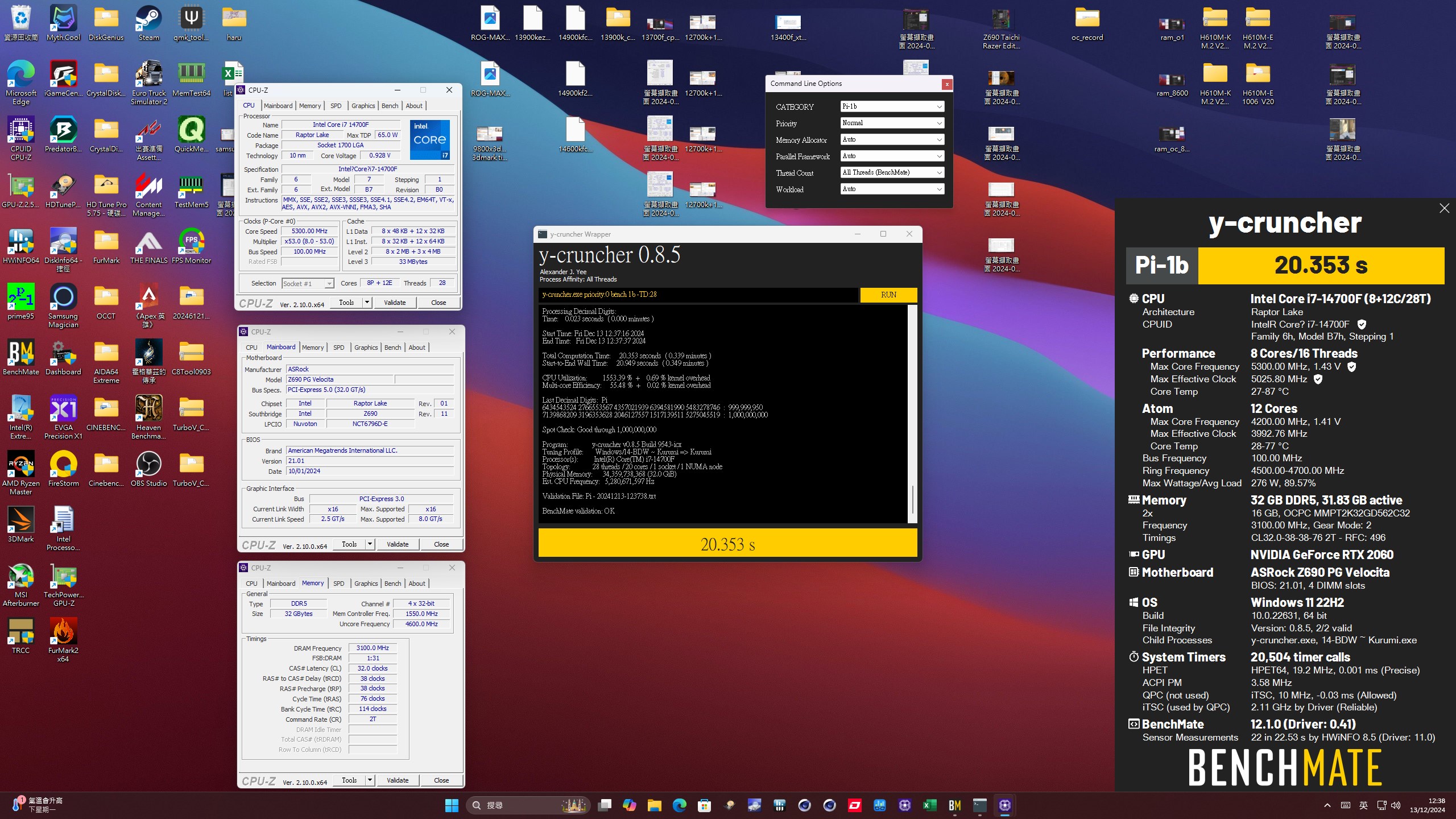
Task: Expand the CATEGORY dropdown showing Pi-1b
Action: [x=892, y=106]
